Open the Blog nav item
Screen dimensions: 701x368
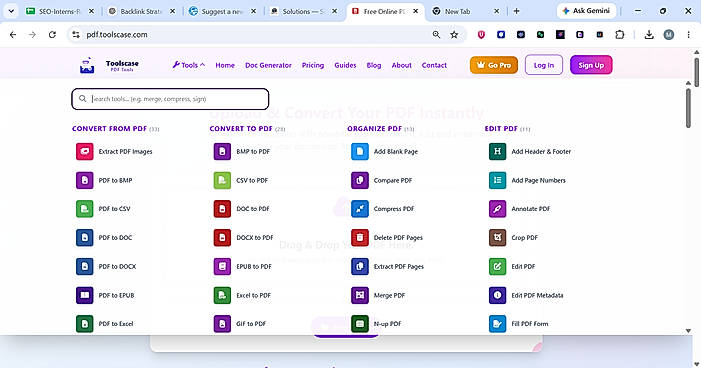coord(374,65)
